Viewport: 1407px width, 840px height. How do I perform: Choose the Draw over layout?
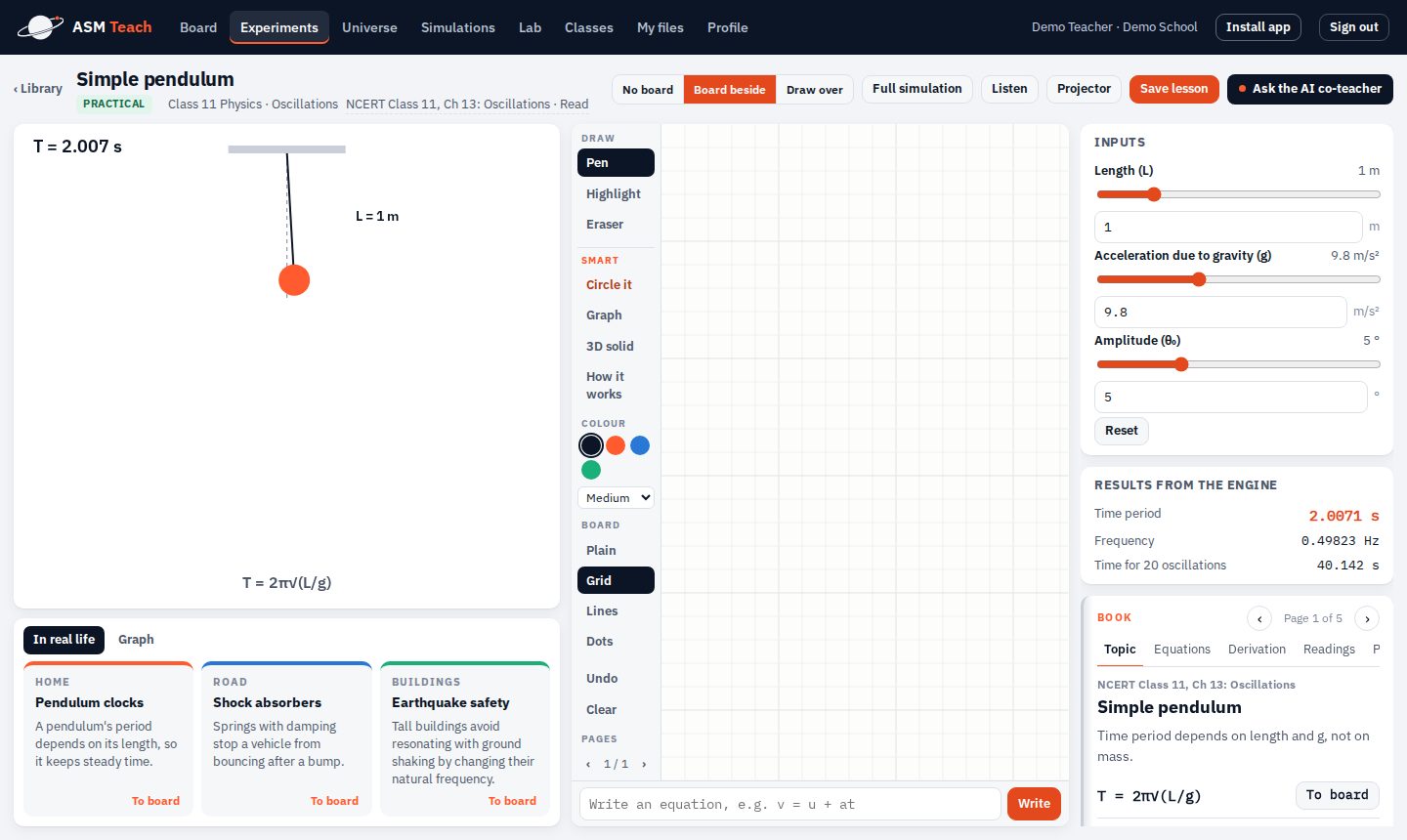[815, 89]
